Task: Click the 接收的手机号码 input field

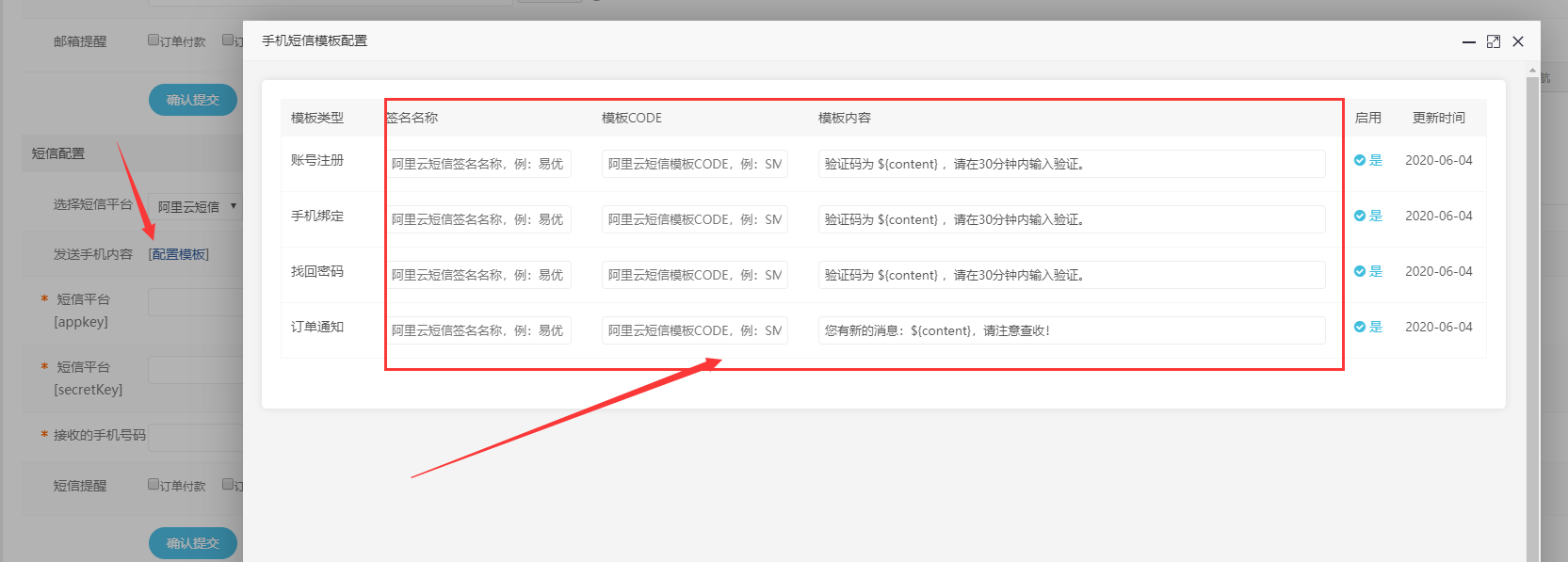Action: pos(196,438)
